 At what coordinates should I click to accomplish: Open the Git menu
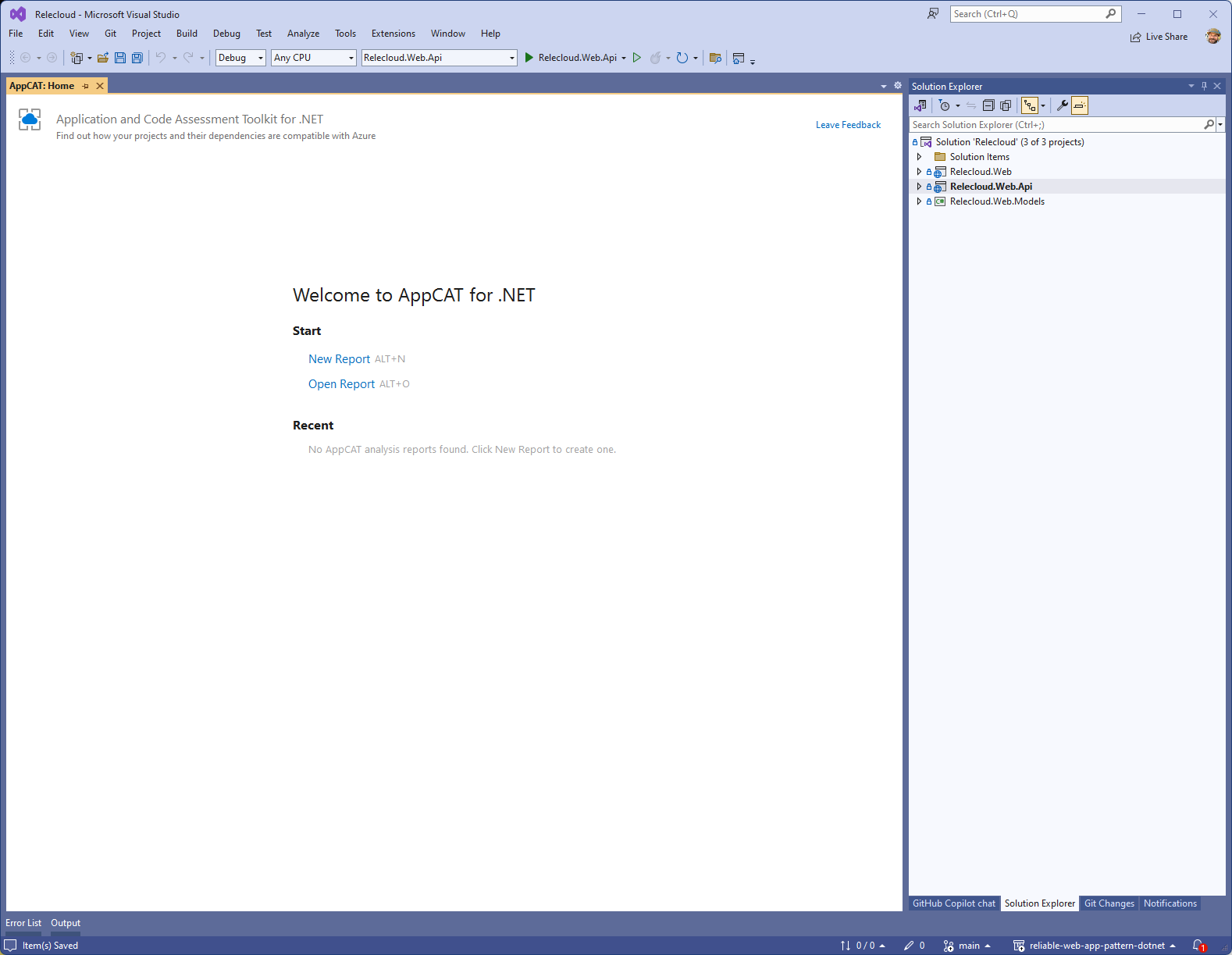coord(110,34)
